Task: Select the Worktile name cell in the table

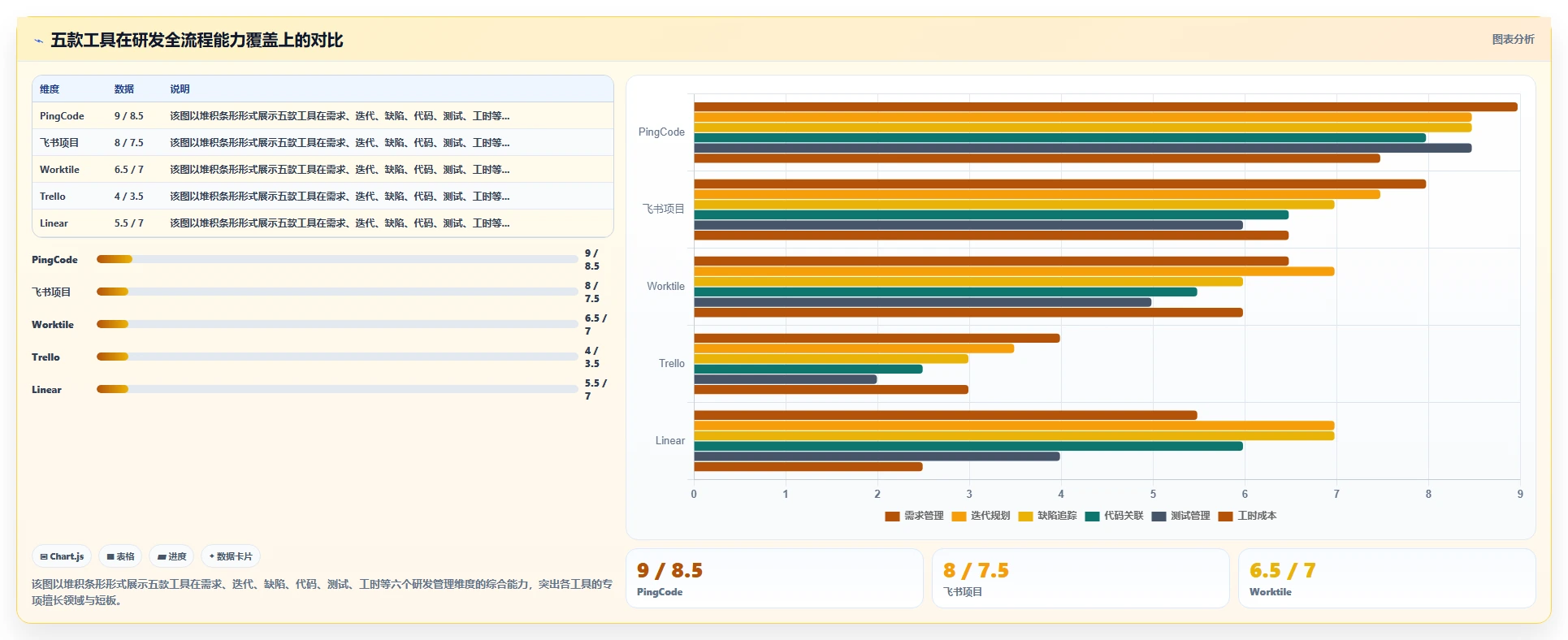Action: point(59,170)
